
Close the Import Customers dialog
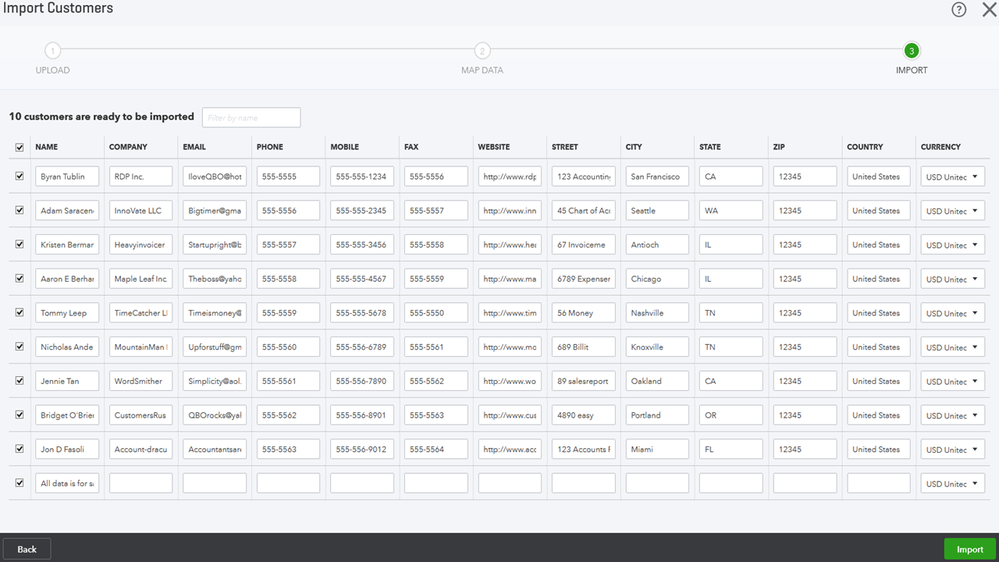point(989,10)
